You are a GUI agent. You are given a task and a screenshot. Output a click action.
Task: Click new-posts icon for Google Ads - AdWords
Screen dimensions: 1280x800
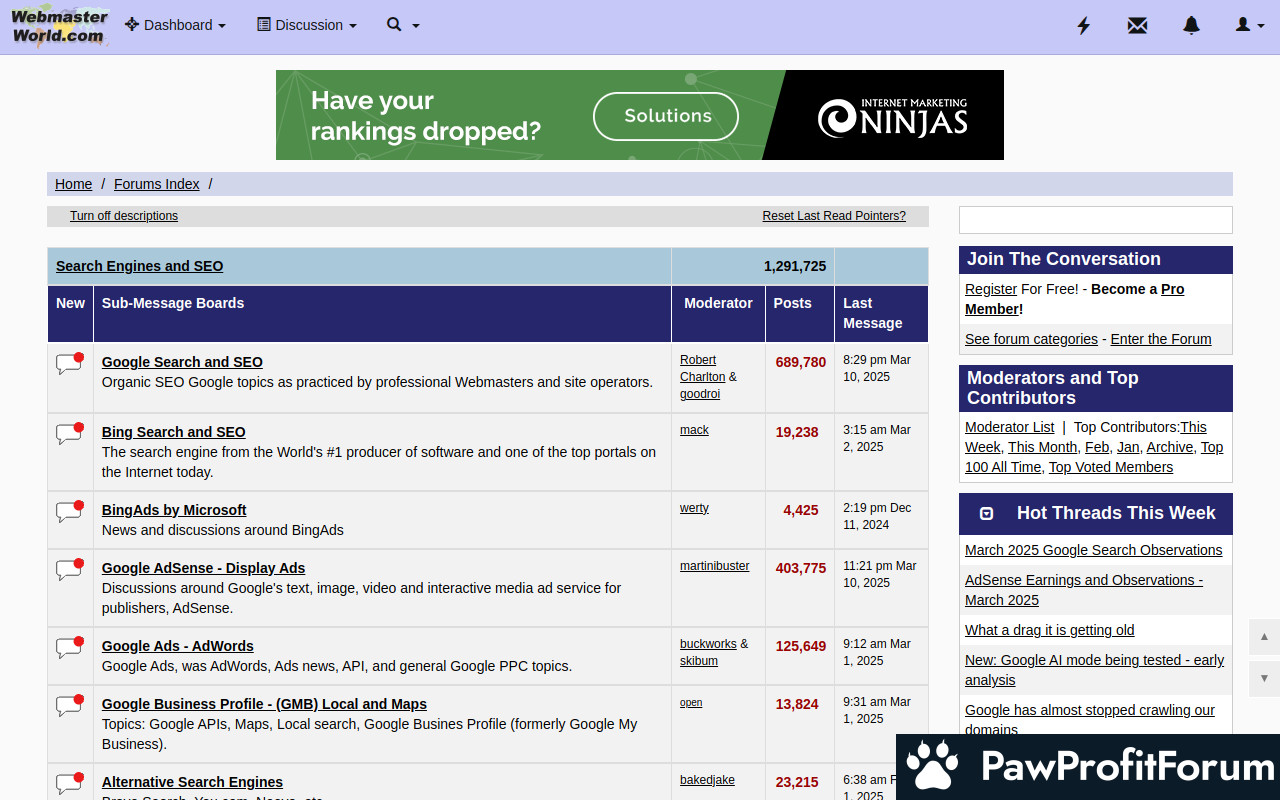[69, 648]
